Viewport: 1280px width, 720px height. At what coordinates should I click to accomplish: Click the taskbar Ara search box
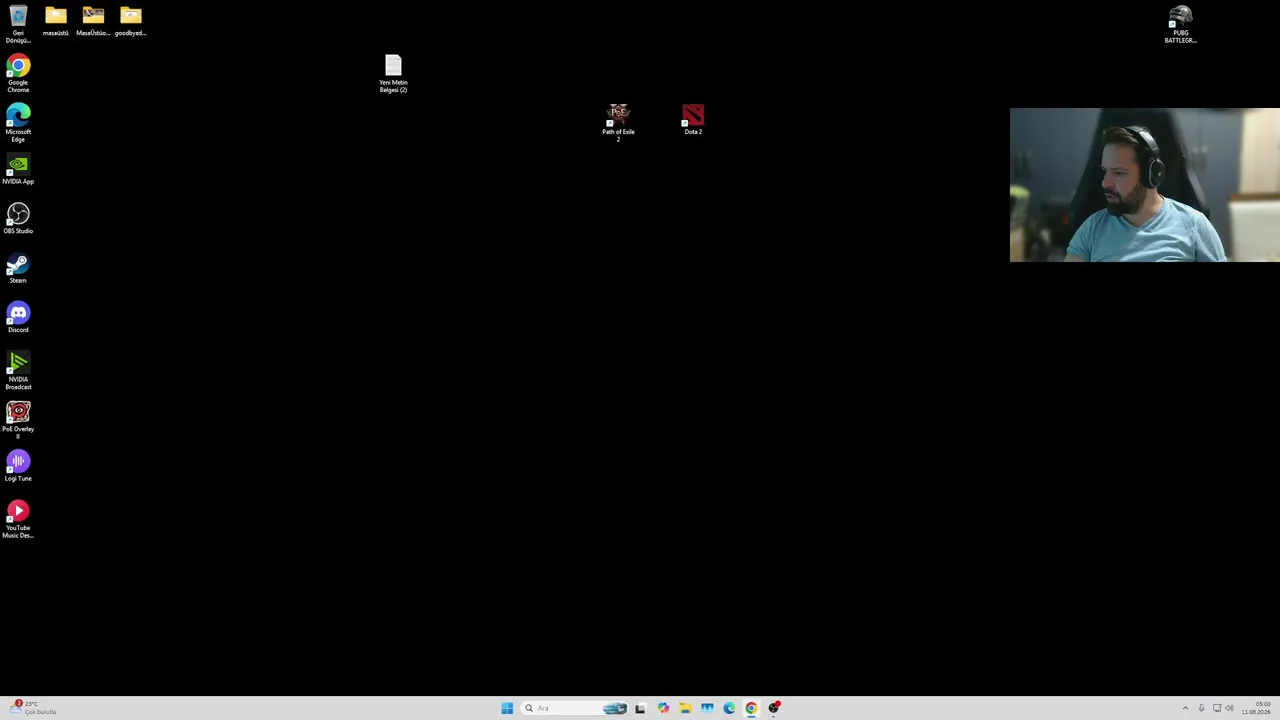tap(575, 708)
